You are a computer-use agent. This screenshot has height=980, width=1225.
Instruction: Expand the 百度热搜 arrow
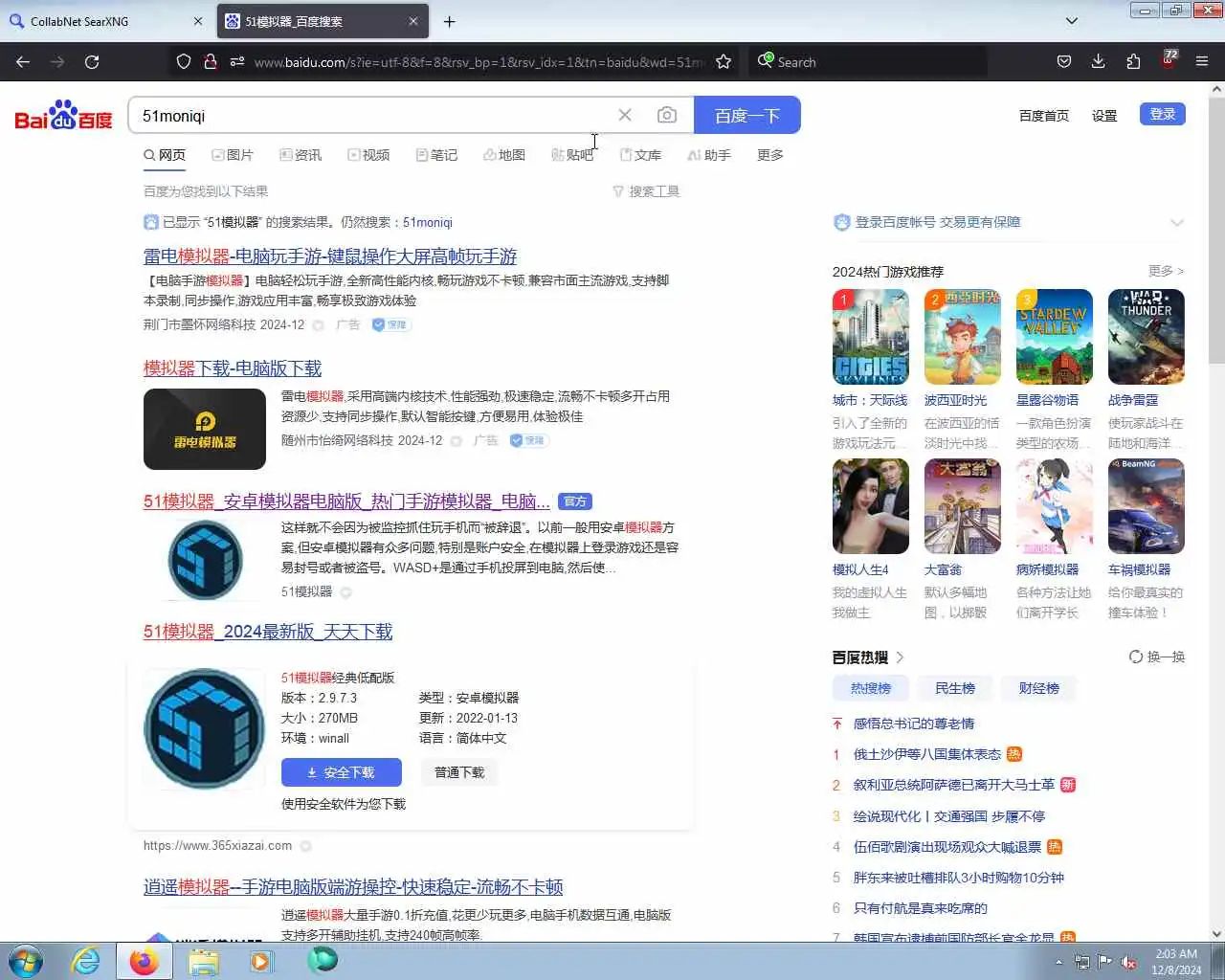(x=900, y=657)
